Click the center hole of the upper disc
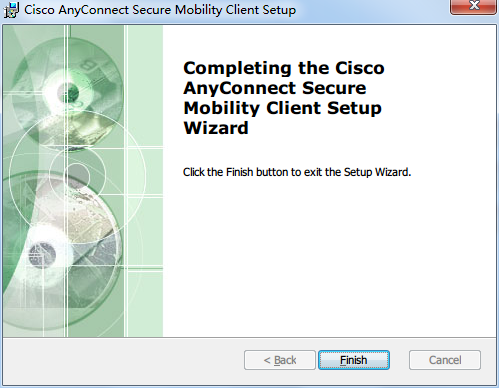 pos(68,91)
